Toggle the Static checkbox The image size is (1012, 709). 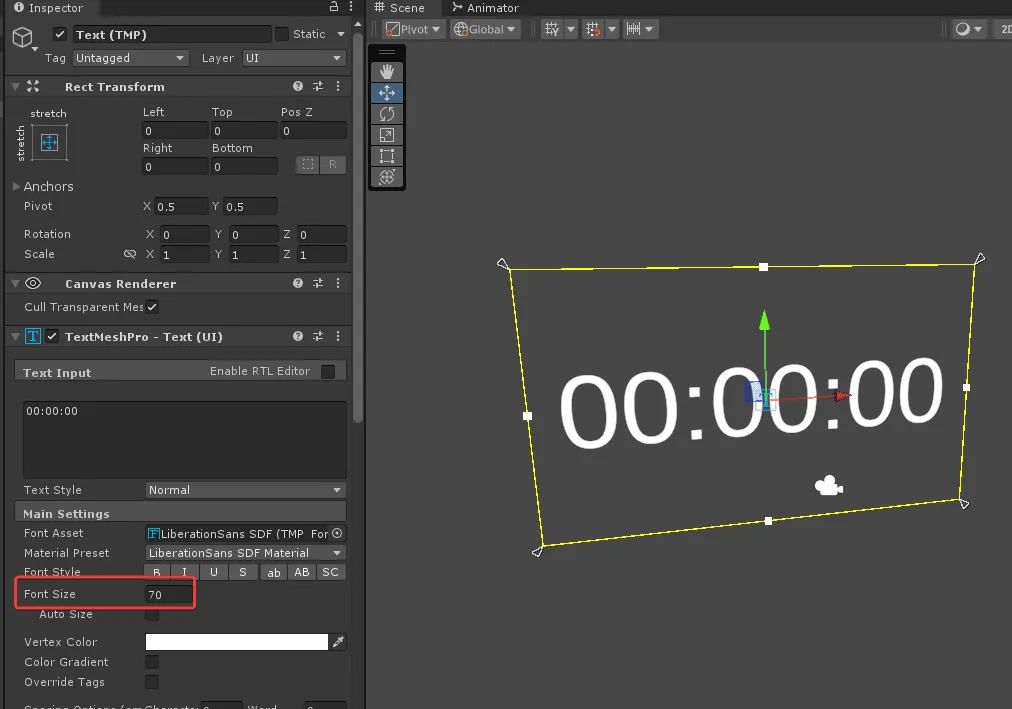[282, 34]
